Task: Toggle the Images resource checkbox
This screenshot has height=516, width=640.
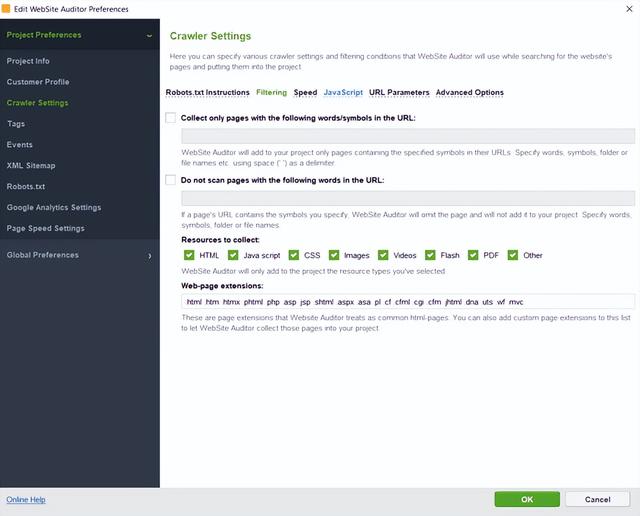Action: pos(334,255)
